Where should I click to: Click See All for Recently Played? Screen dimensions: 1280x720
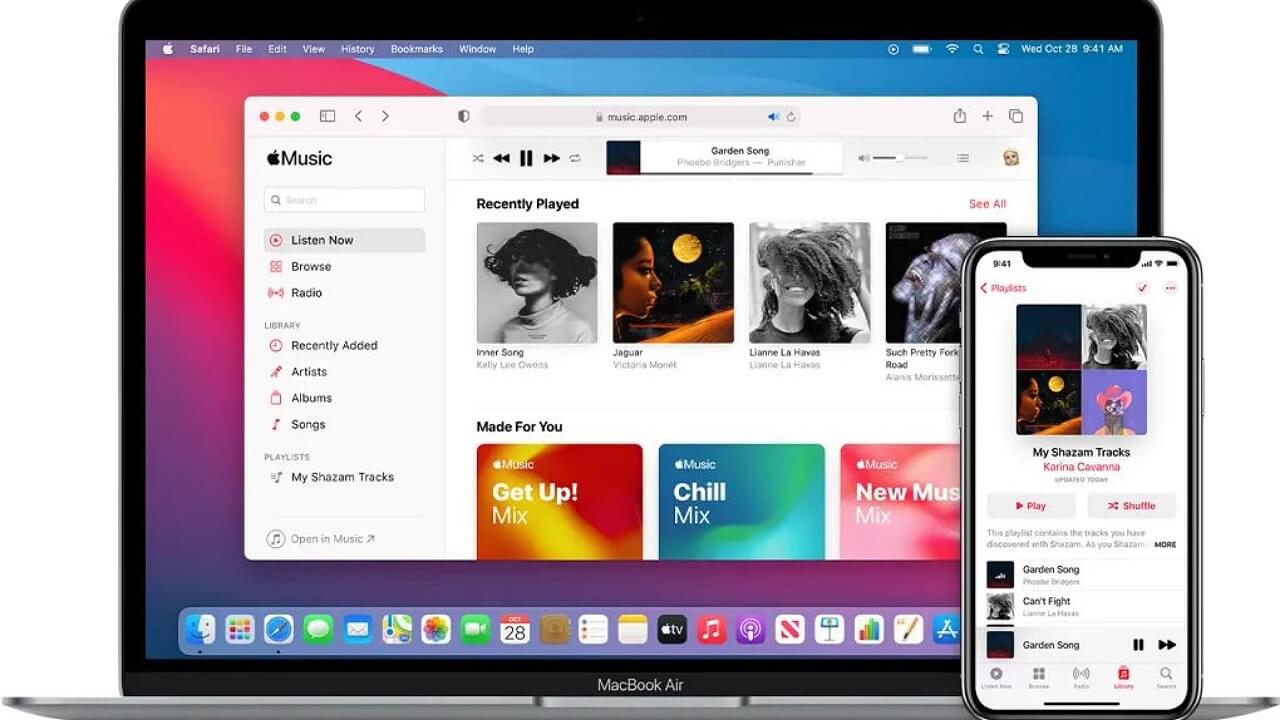click(x=987, y=204)
